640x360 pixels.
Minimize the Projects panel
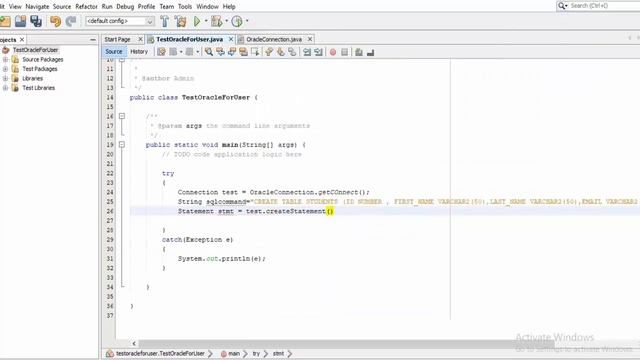pyautogui.click(x=93, y=40)
